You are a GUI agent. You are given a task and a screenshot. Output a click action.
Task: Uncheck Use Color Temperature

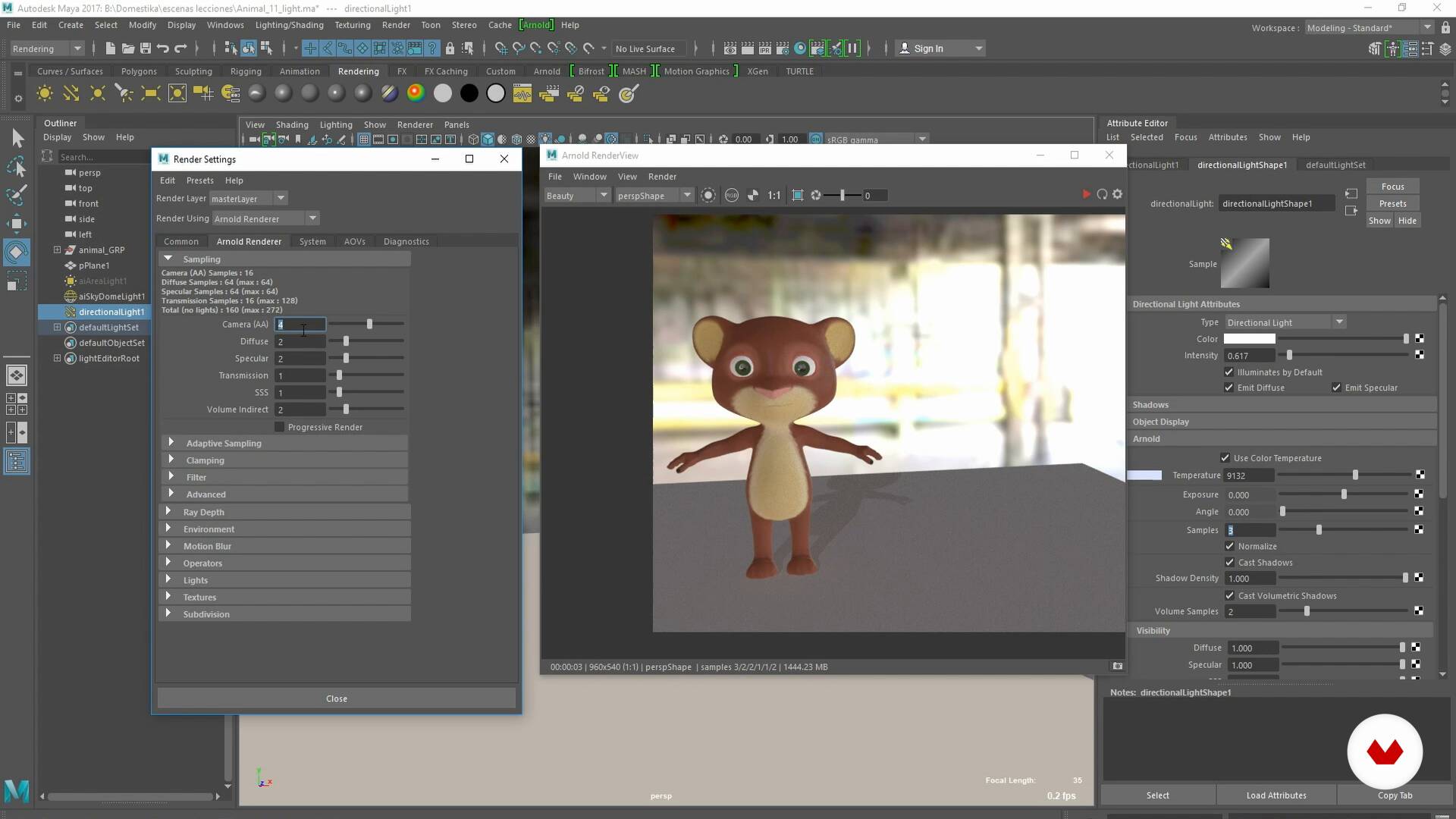pos(1225,458)
